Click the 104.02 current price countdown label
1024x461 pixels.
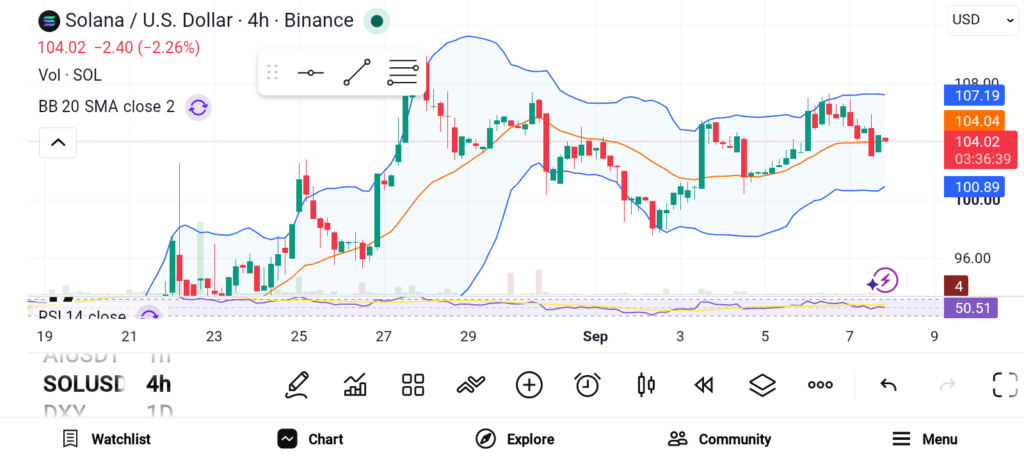pyautogui.click(x=980, y=150)
